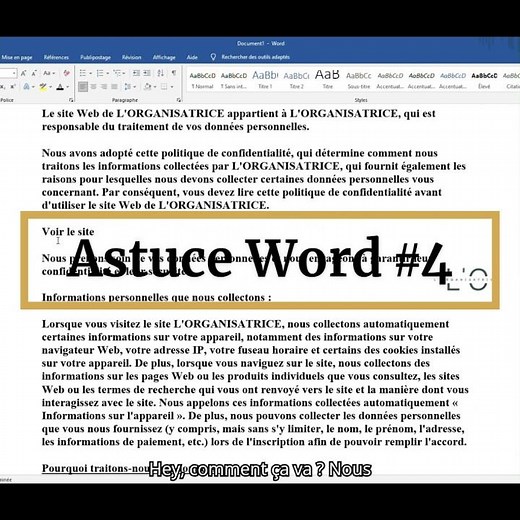Justify the paragraph text

[114, 87]
